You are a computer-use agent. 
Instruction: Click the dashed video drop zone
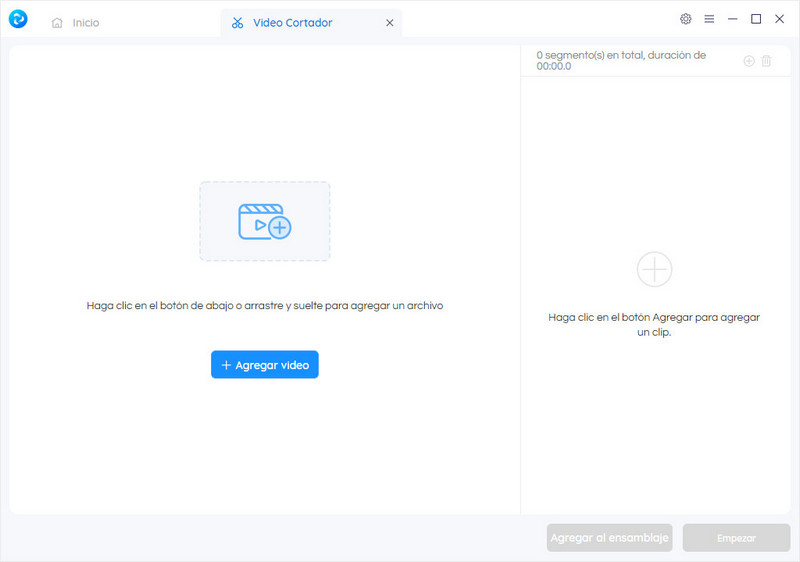(265, 221)
